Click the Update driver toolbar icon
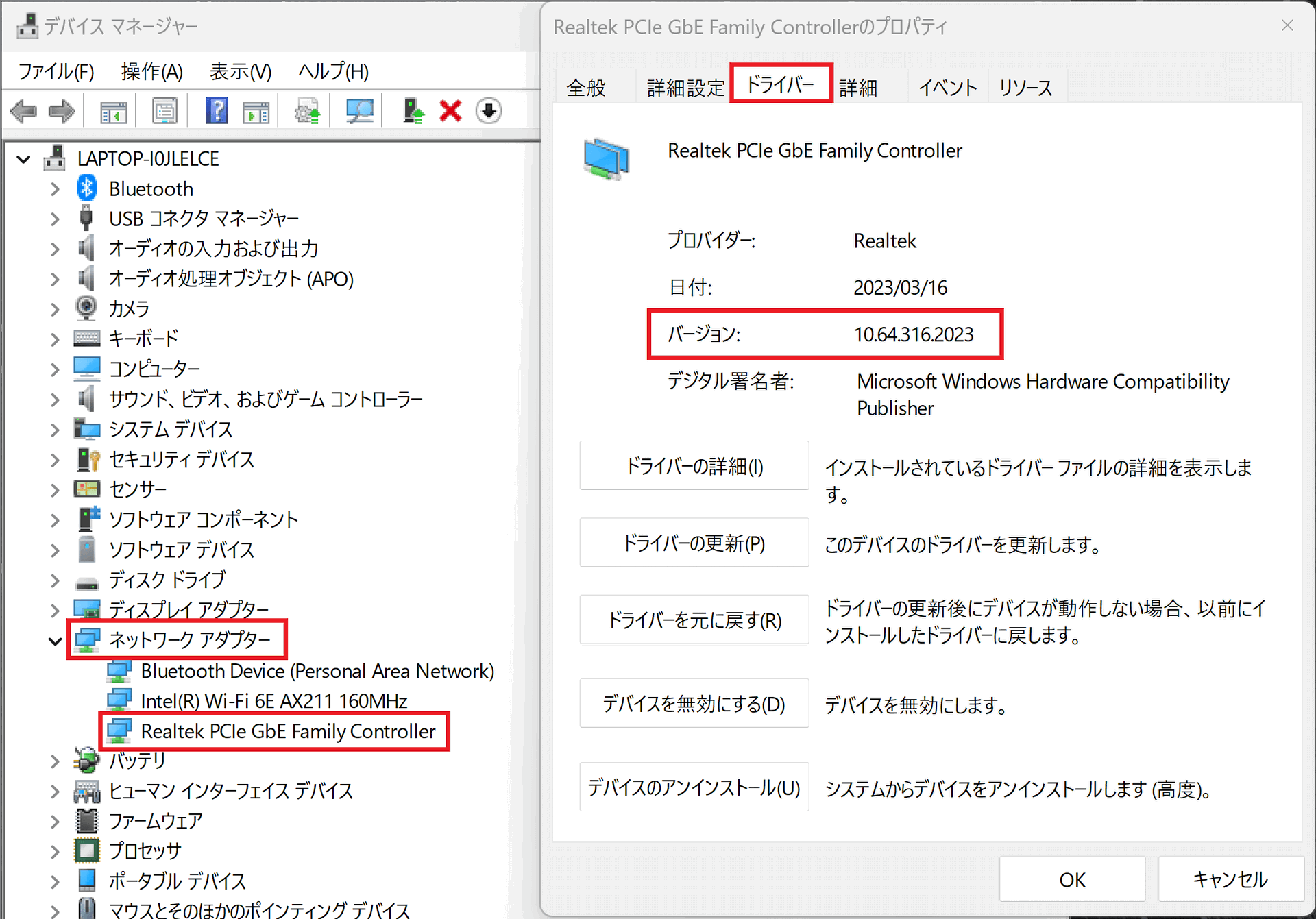This screenshot has width=1316, height=919. pyautogui.click(x=307, y=111)
